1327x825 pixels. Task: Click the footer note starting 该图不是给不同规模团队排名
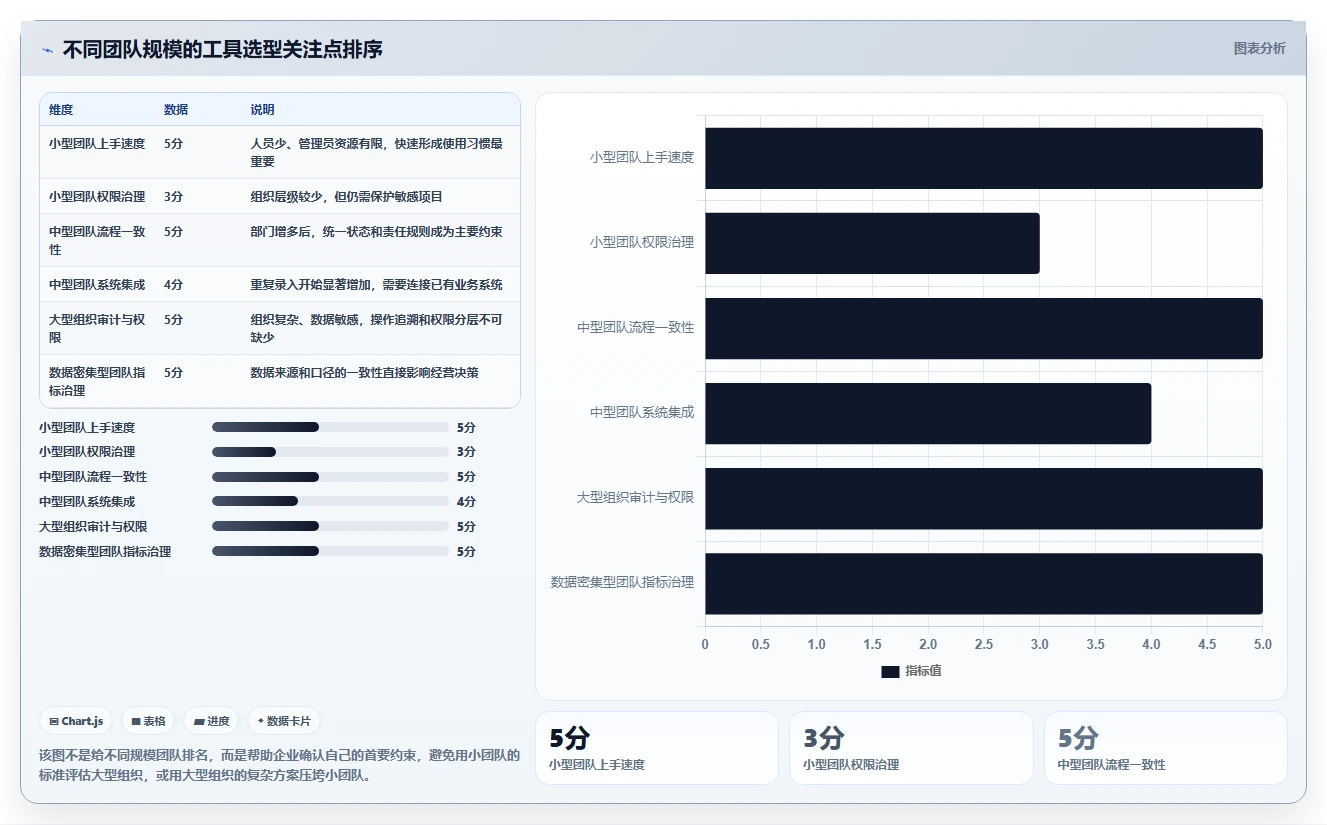pyautogui.click(x=279, y=765)
